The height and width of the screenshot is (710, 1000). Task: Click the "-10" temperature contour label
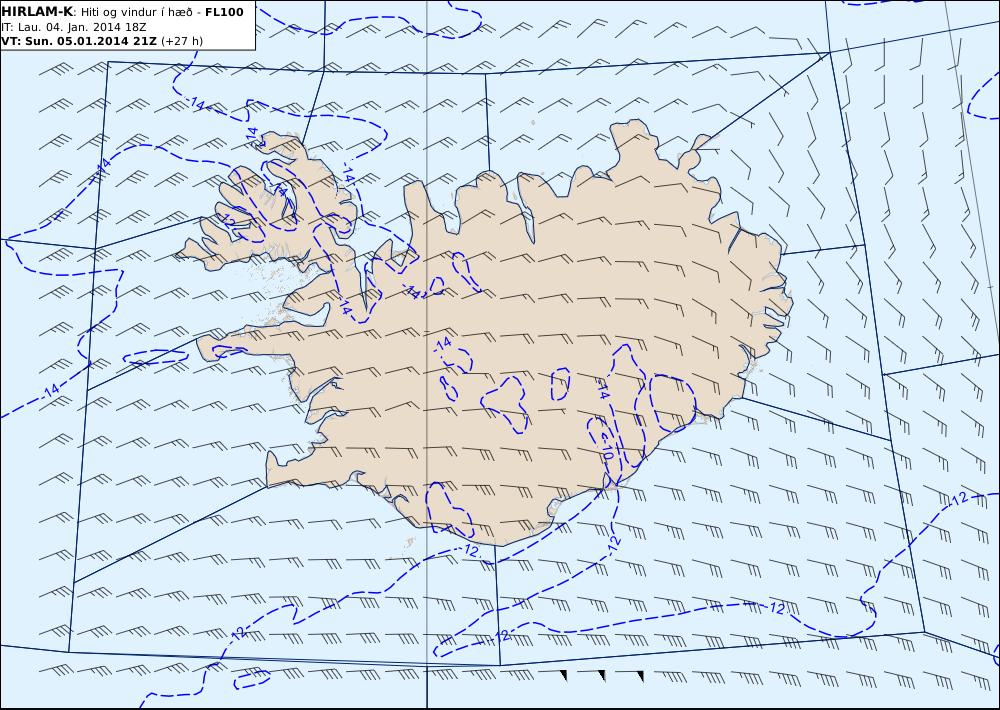click(x=606, y=449)
